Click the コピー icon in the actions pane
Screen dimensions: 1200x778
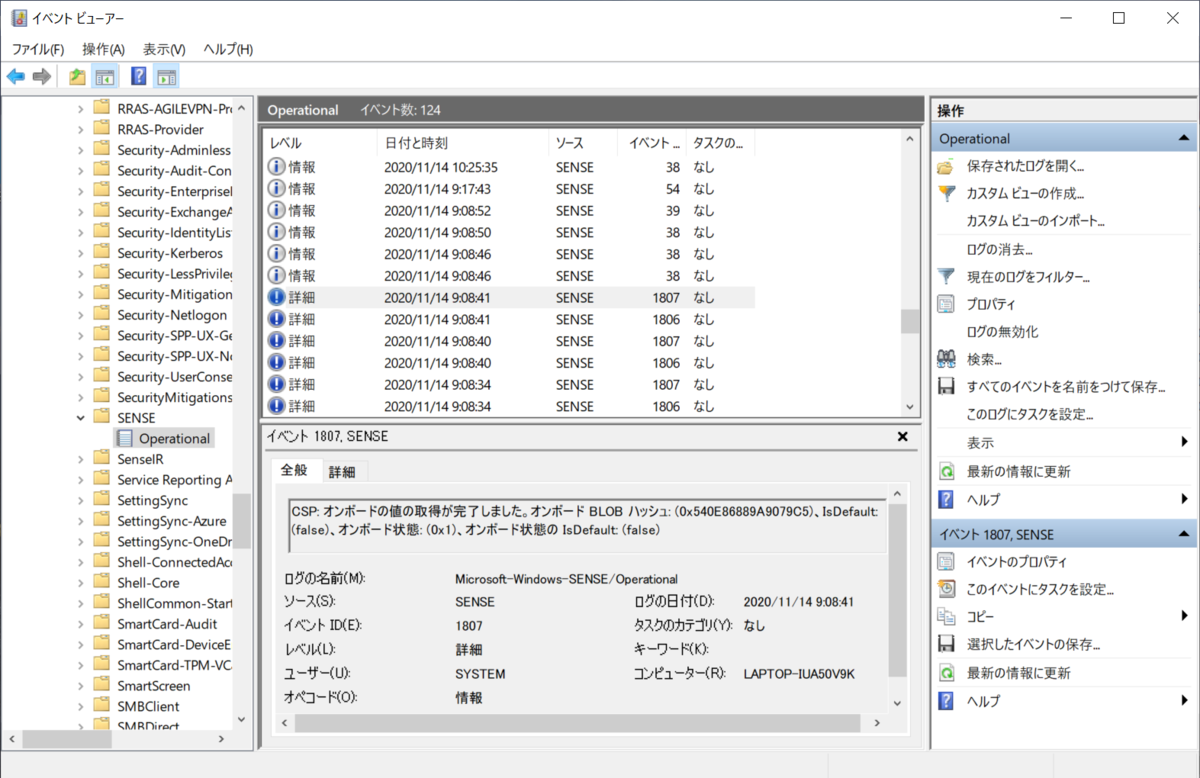[x=946, y=617]
